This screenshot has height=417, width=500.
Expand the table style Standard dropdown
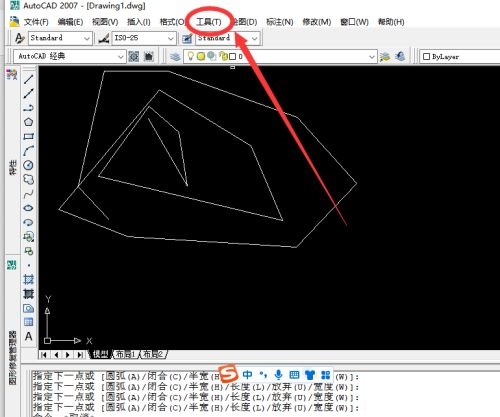pos(255,39)
